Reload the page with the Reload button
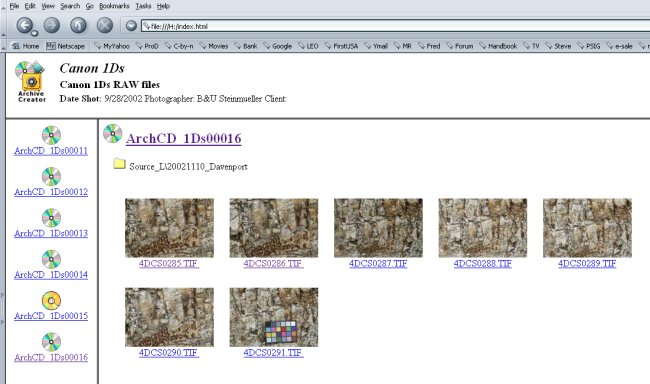This screenshot has height=384, width=650. pyautogui.click(x=78, y=25)
